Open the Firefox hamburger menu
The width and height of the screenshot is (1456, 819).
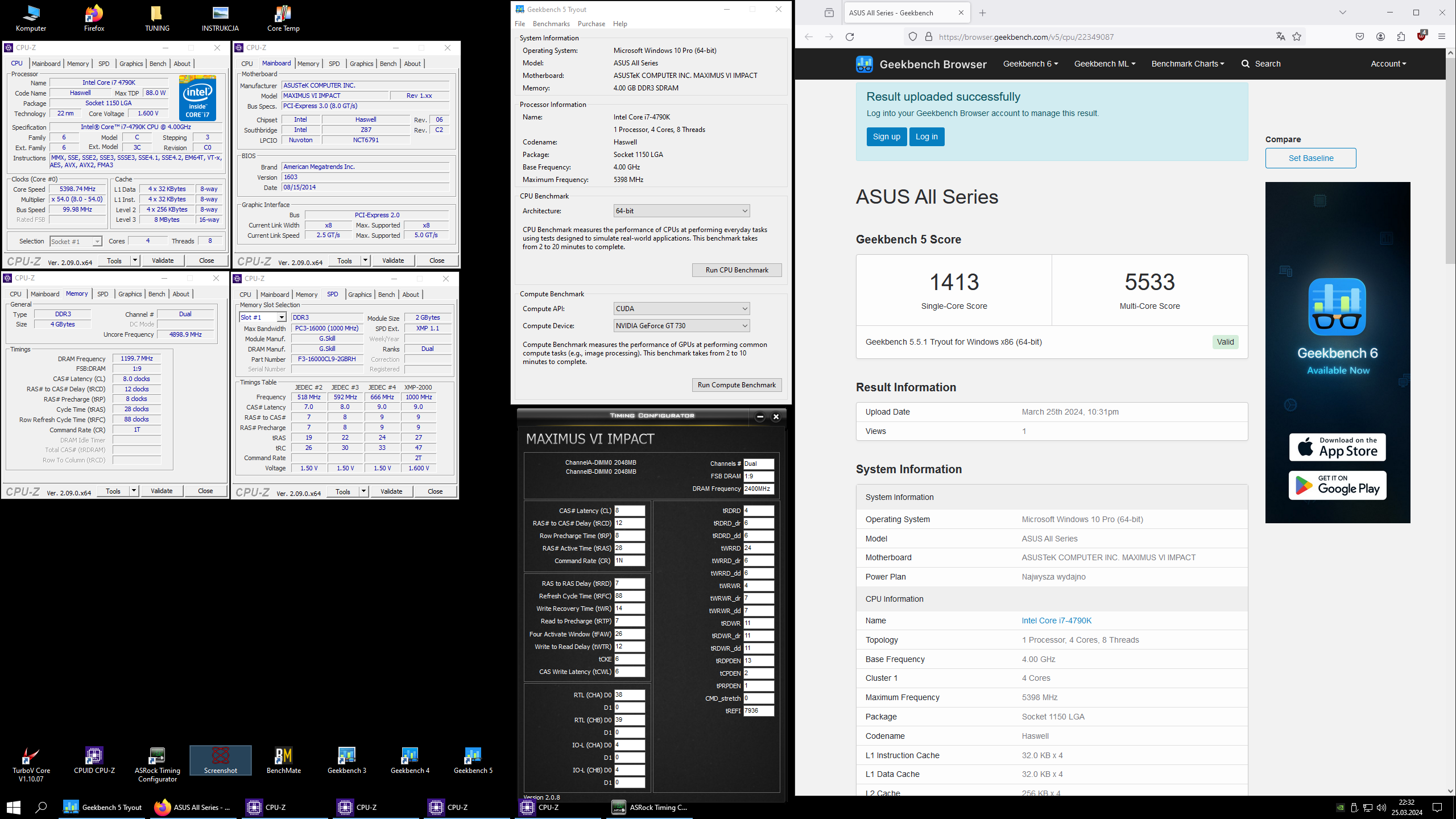(x=1441, y=37)
